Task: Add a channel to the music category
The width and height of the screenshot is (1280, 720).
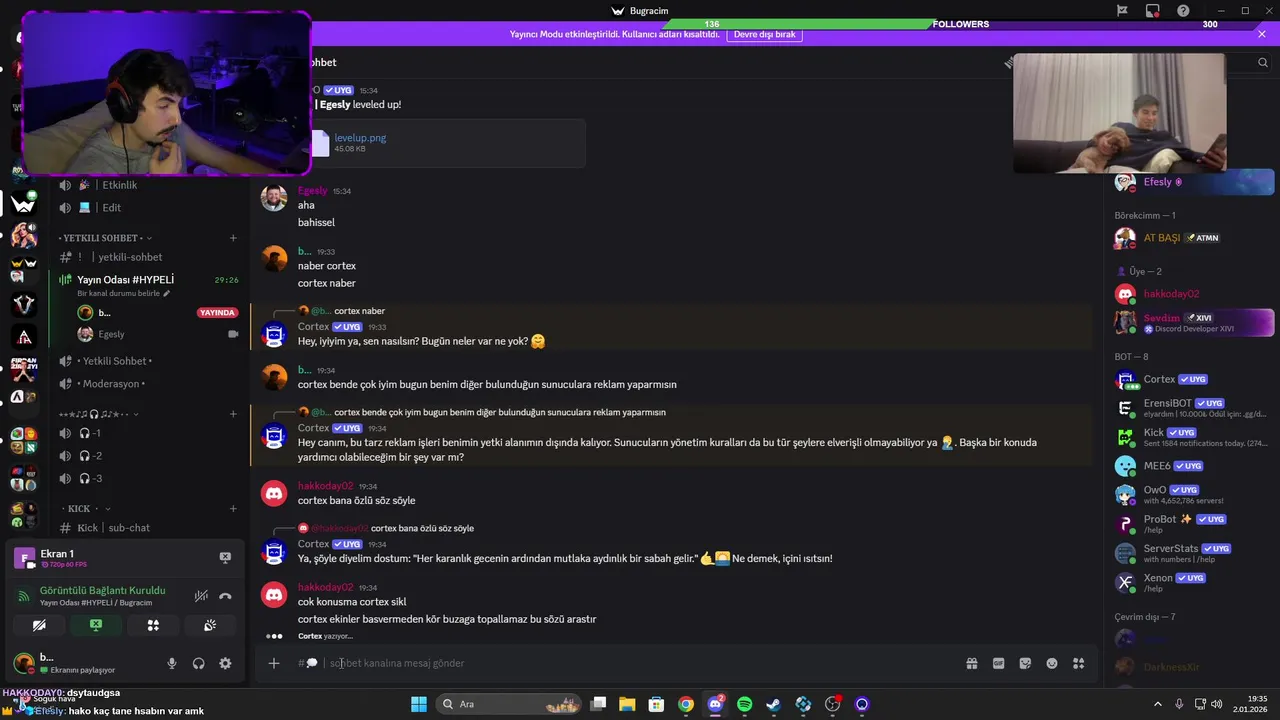Action: pyautogui.click(x=233, y=414)
